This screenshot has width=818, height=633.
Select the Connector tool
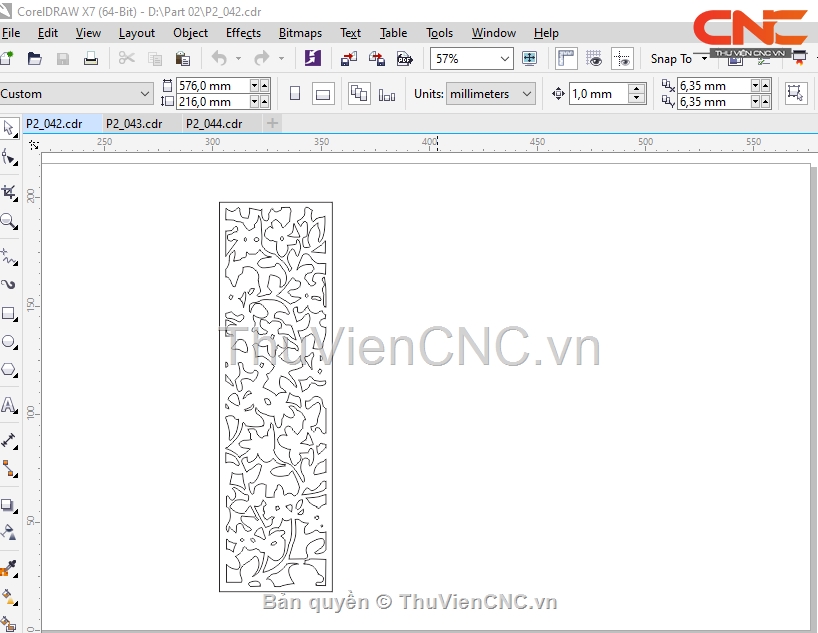[x=9, y=469]
